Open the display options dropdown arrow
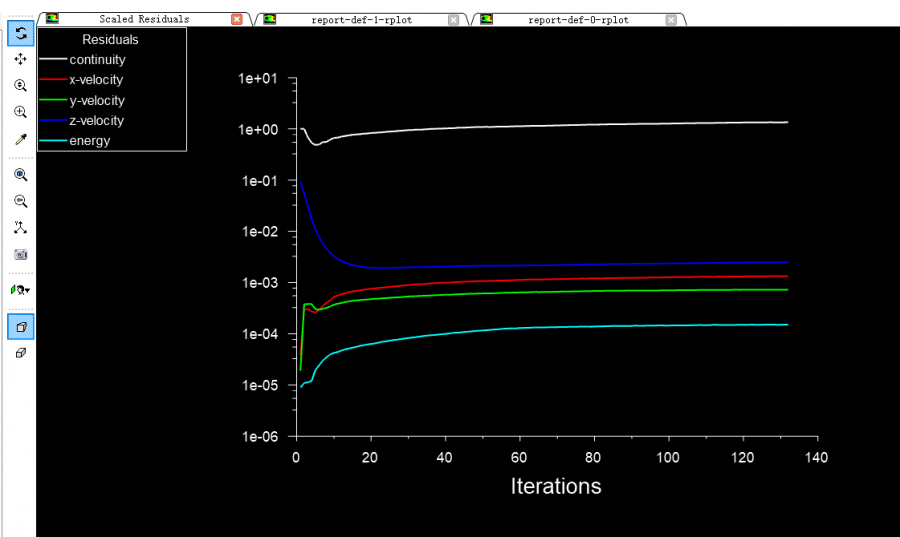 26,290
